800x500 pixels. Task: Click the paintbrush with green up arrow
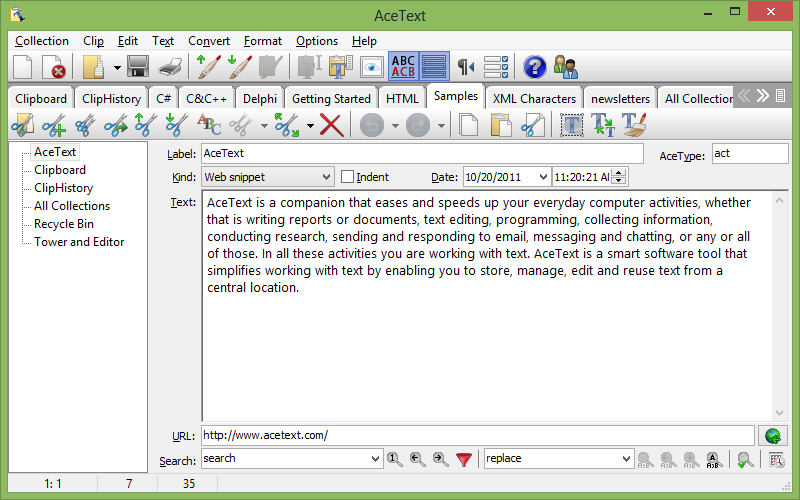tap(209, 67)
